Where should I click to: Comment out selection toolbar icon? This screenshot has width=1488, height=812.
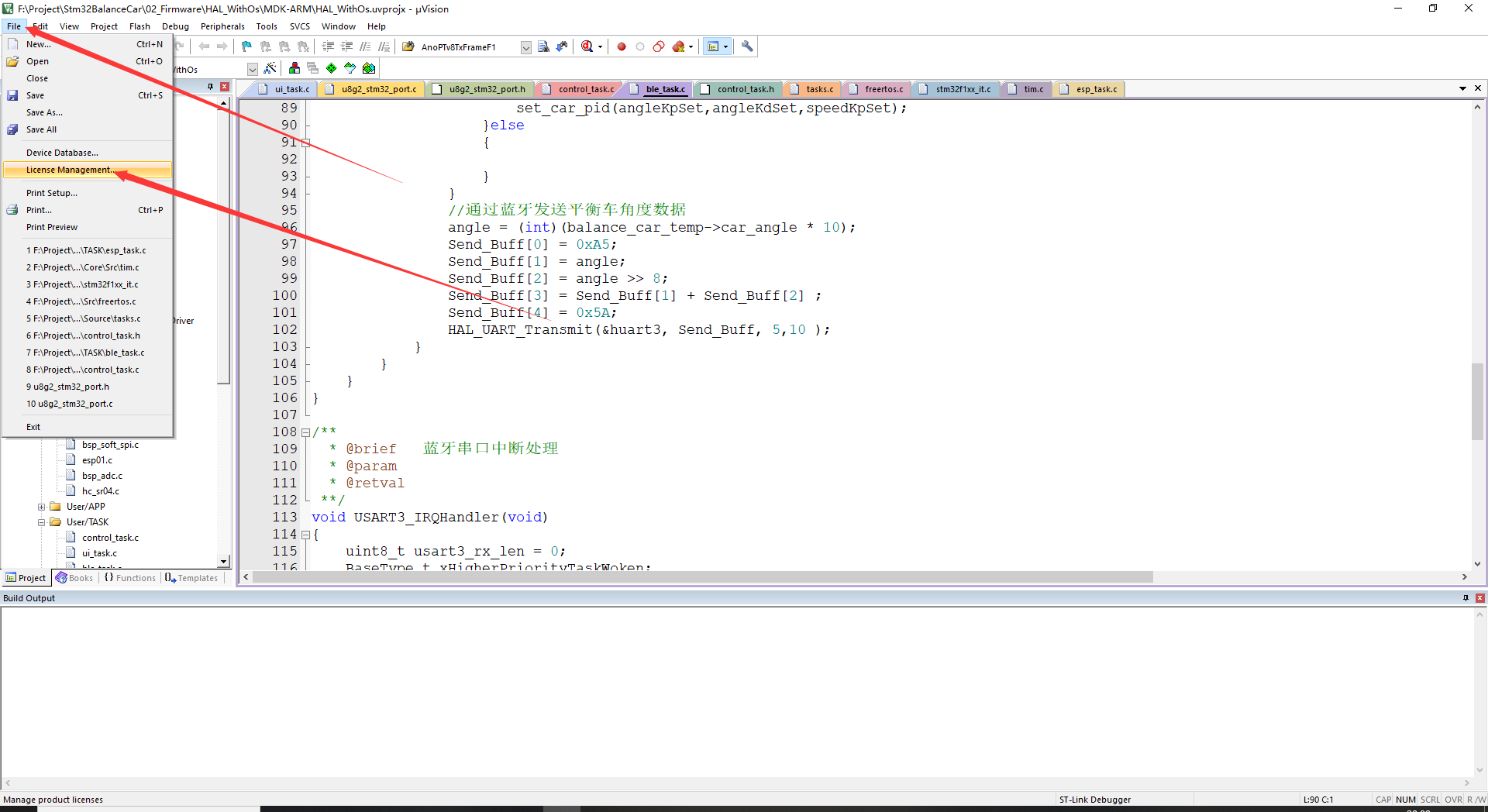[x=365, y=46]
